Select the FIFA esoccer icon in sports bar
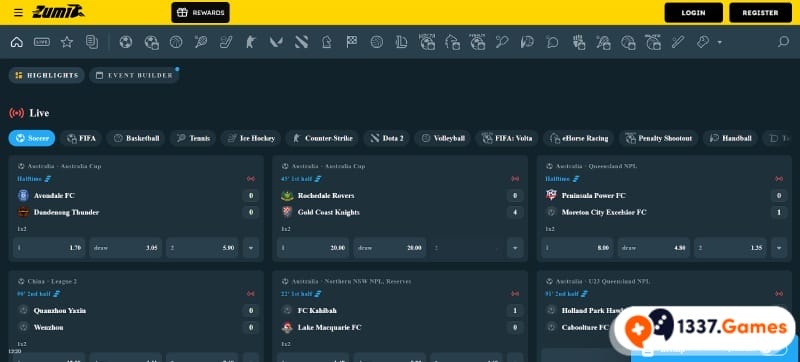The image size is (800, 362). point(152,42)
